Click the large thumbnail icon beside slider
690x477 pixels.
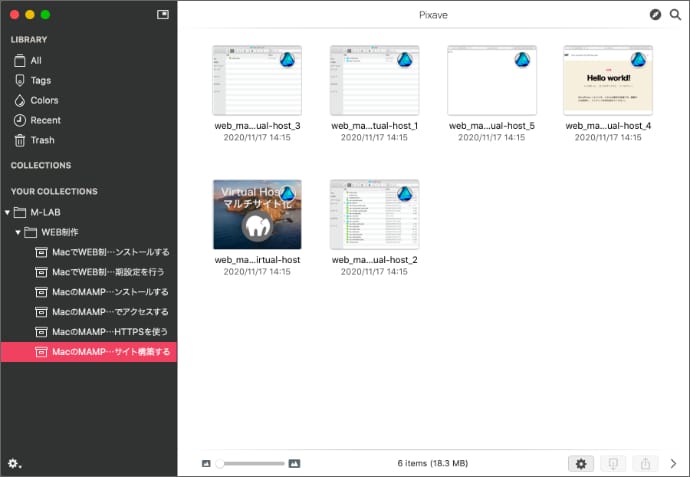coord(294,463)
